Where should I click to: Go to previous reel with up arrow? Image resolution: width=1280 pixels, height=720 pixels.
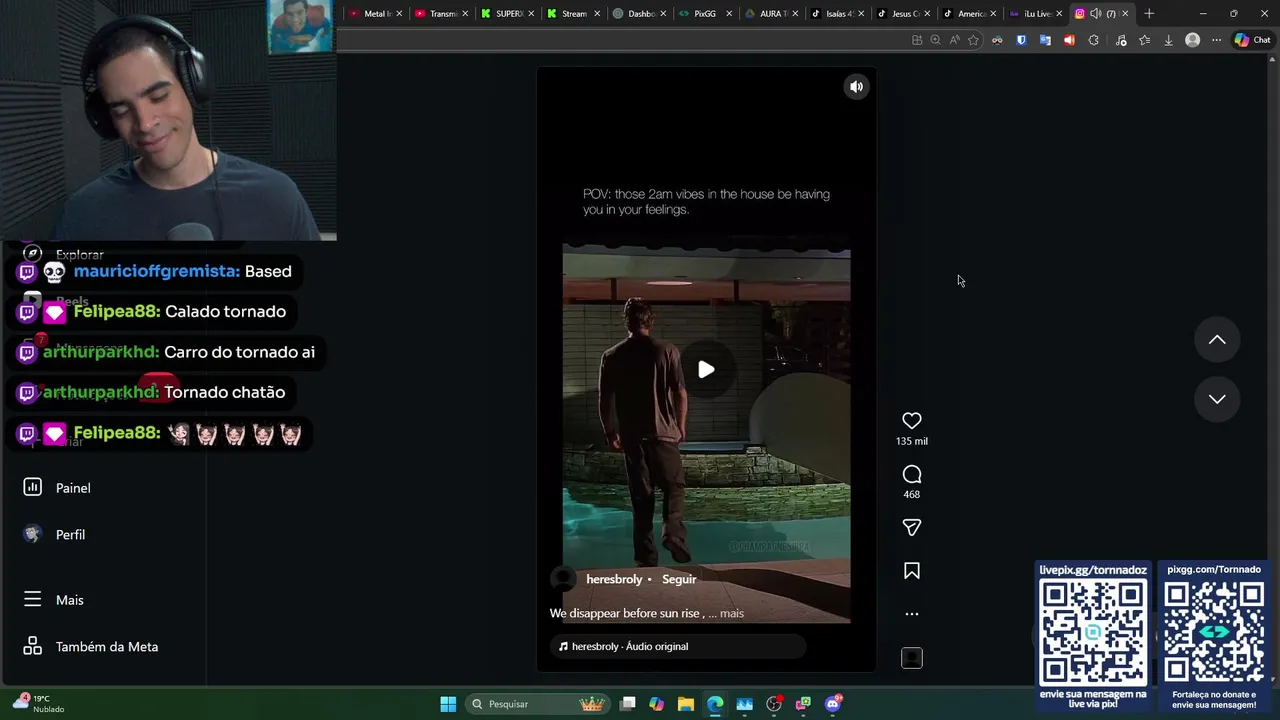tap(1217, 340)
